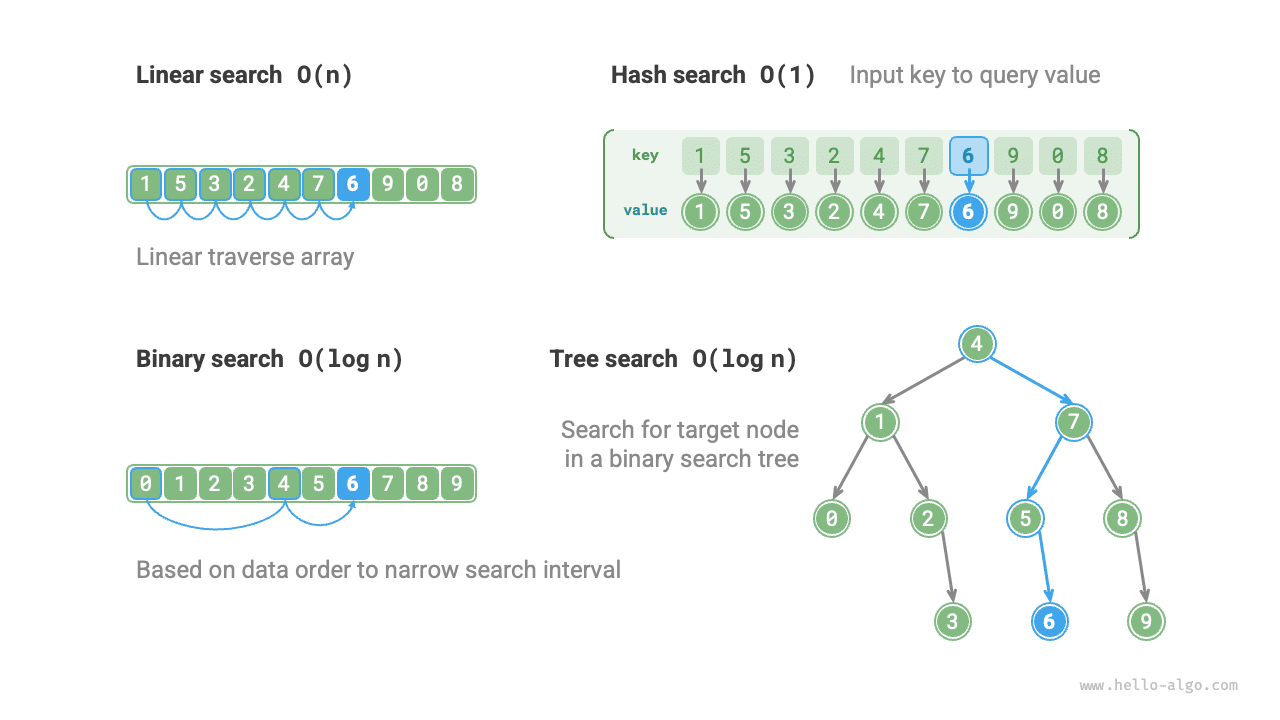The width and height of the screenshot is (1280, 720).
Task: Click middle cell 4 in binary search array
Action: point(284,484)
